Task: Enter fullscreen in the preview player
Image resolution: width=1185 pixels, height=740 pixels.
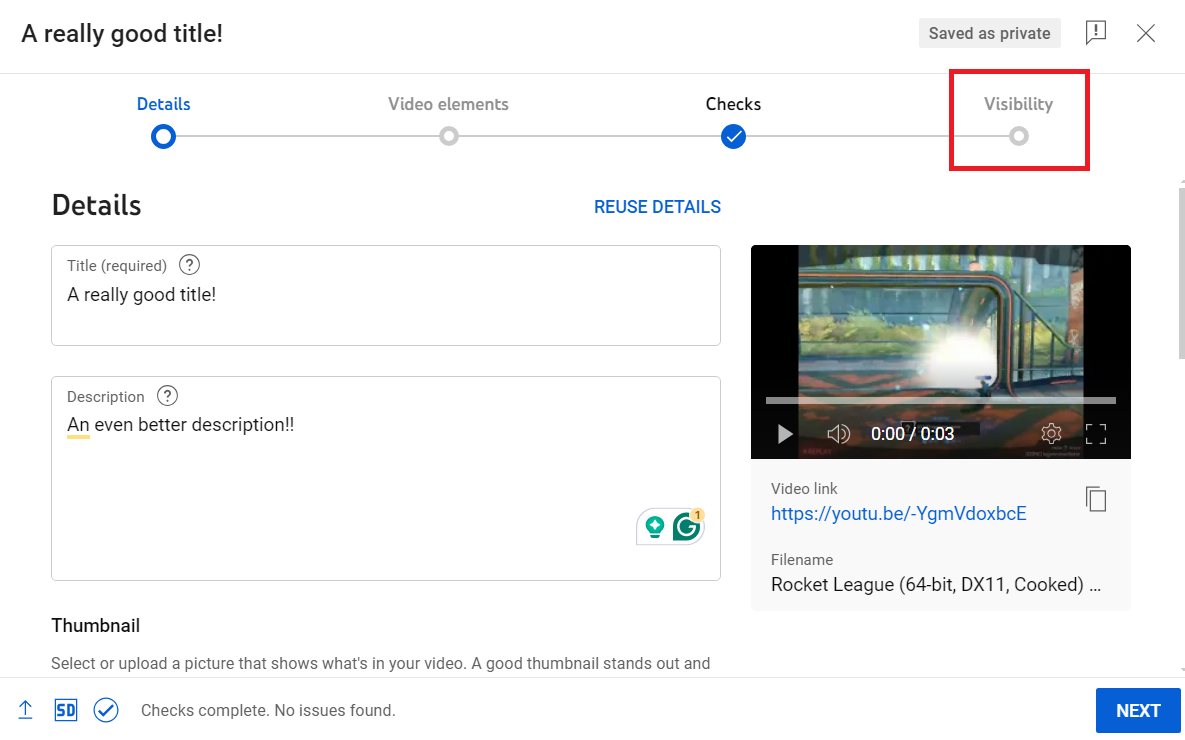Action: (x=1096, y=433)
